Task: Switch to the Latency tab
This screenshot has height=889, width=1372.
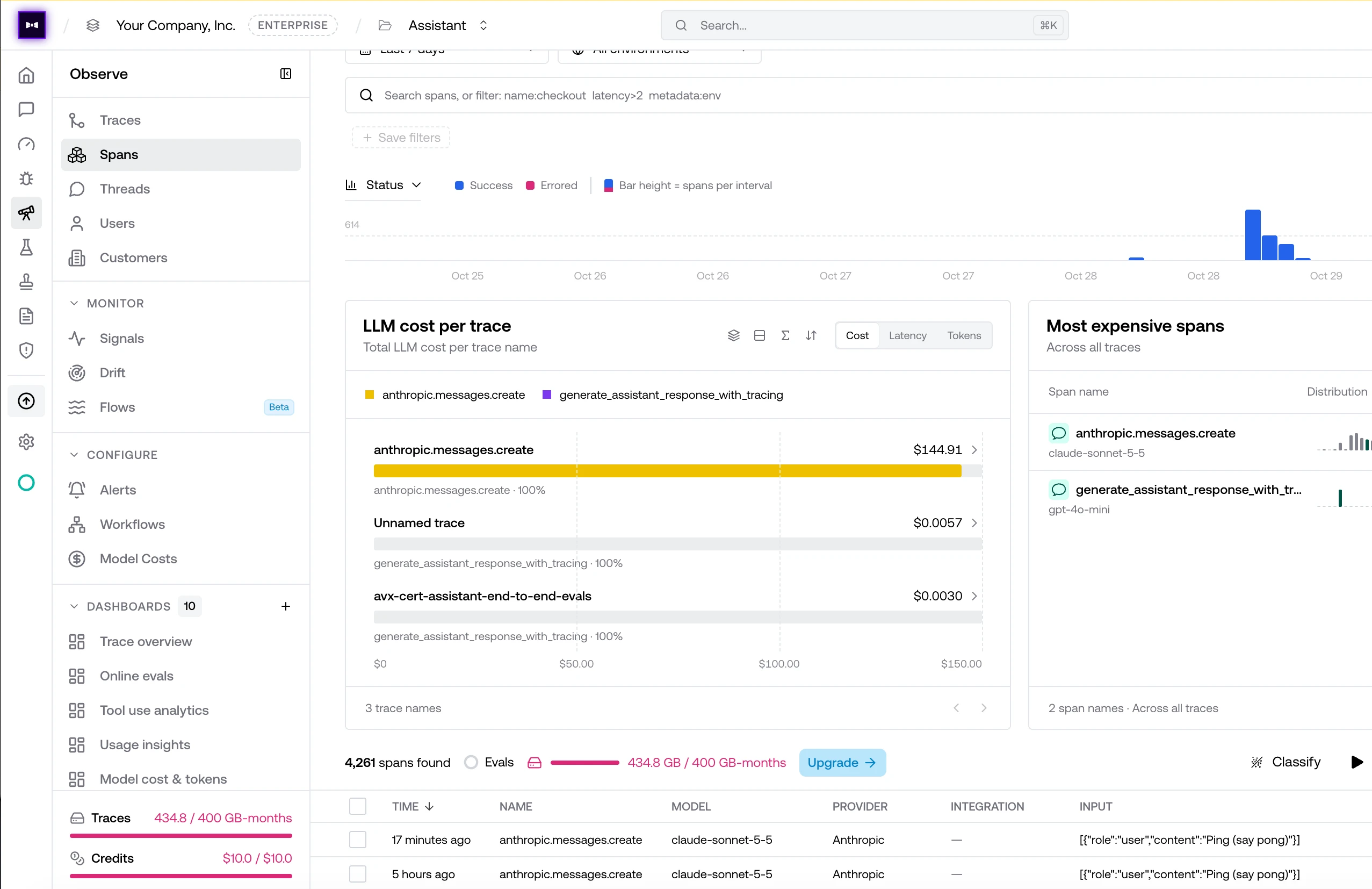Action: 907,336
